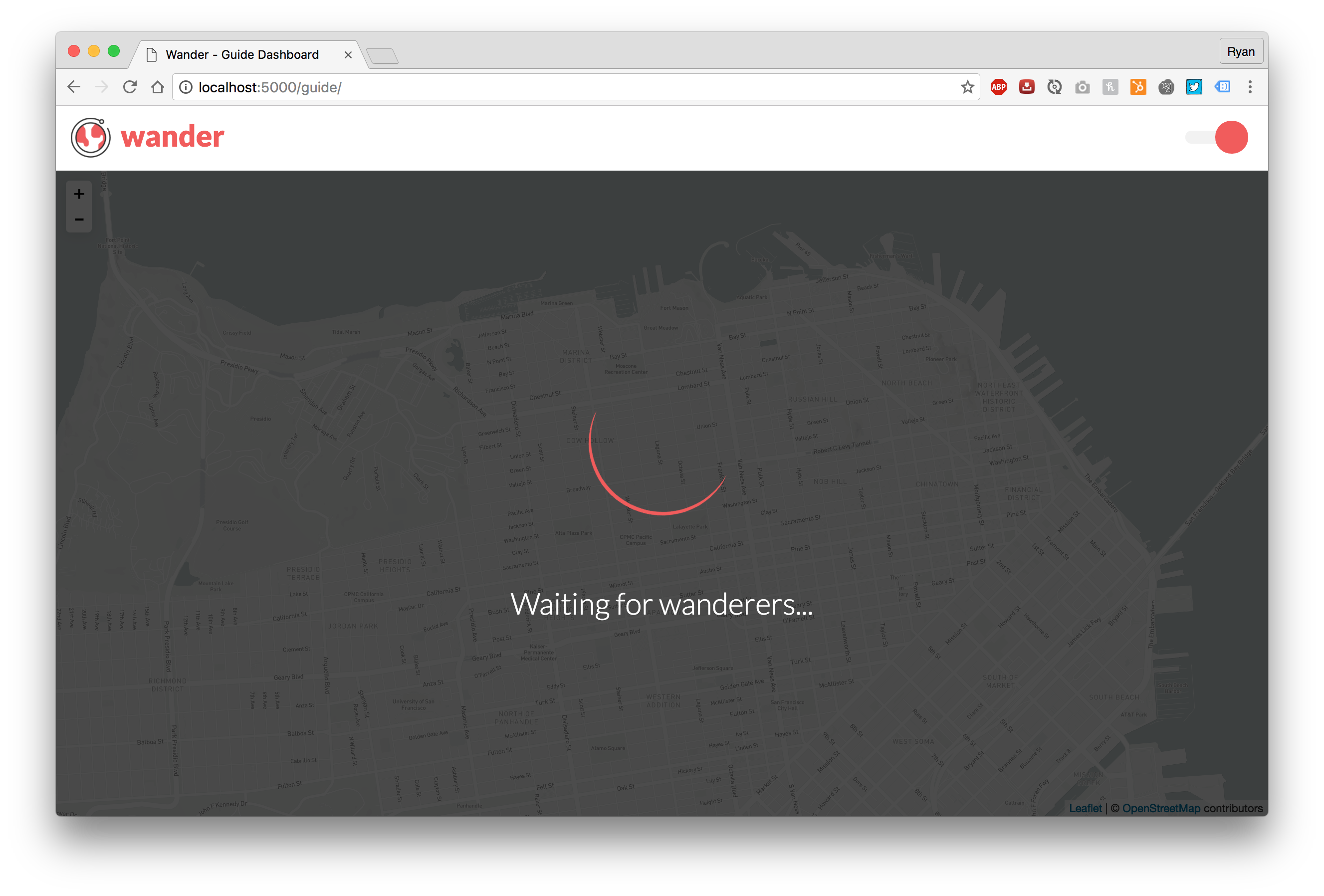
Task: Click the localhost address bar
Action: coord(570,87)
